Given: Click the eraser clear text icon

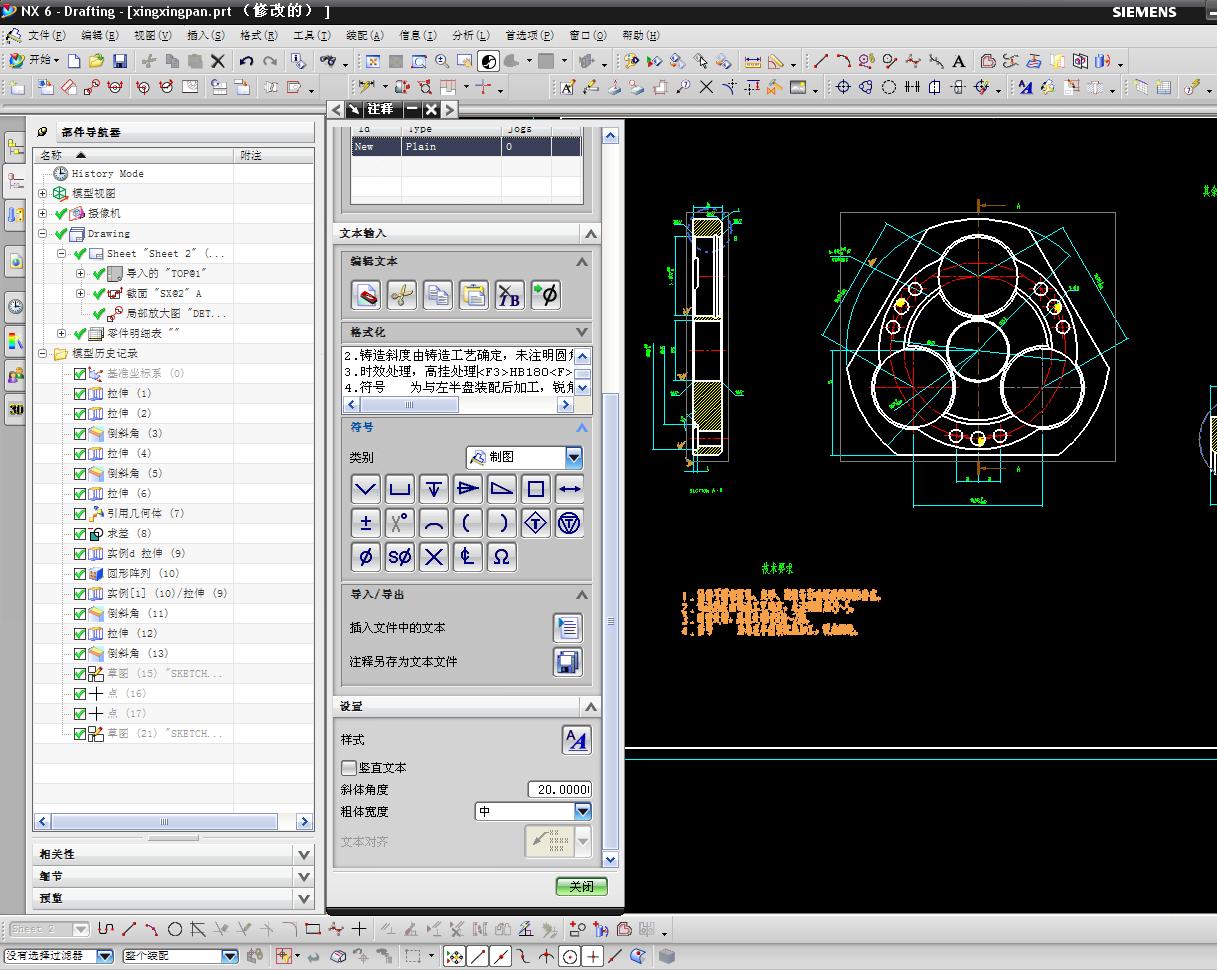Looking at the screenshot, I should click(x=366, y=295).
